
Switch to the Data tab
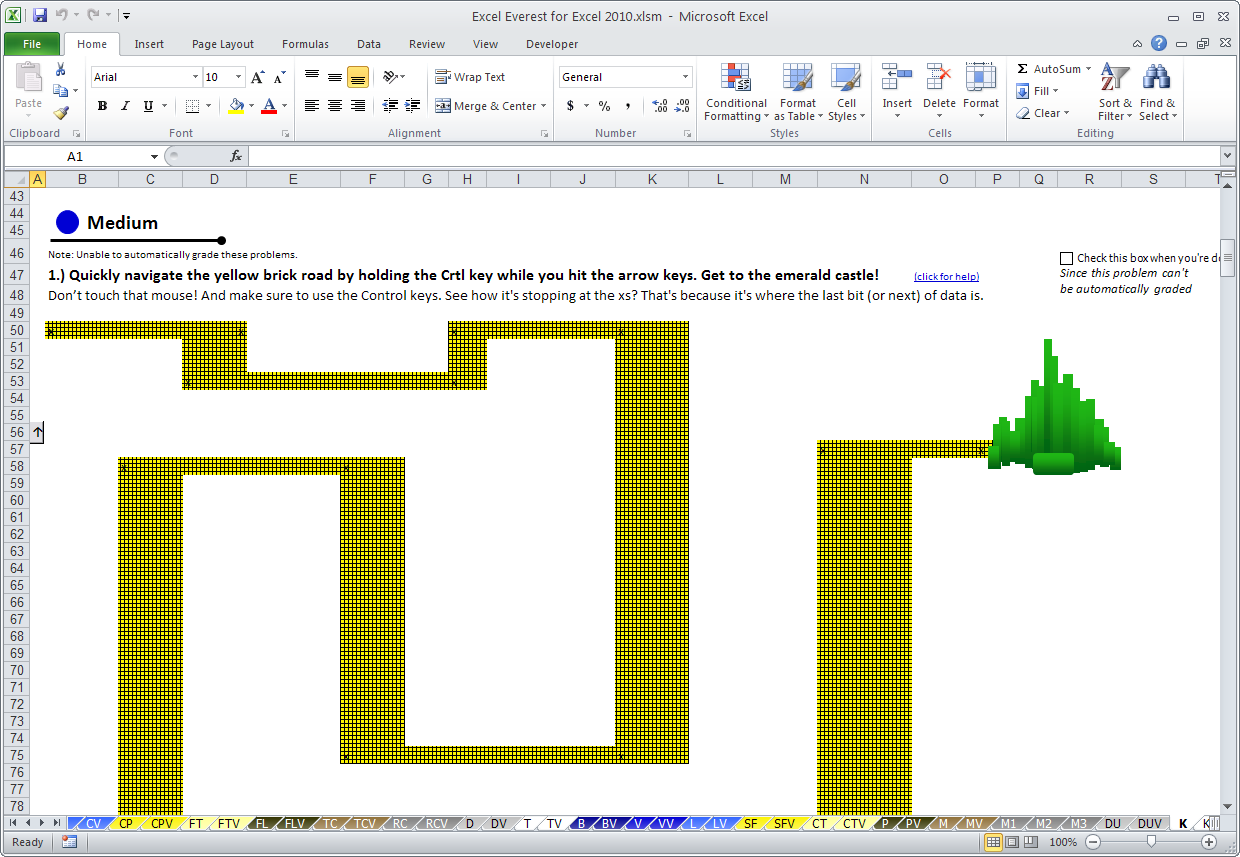coord(369,44)
